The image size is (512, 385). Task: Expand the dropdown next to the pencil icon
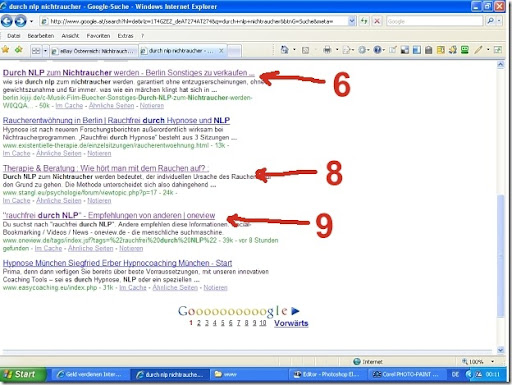click(488, 50)
